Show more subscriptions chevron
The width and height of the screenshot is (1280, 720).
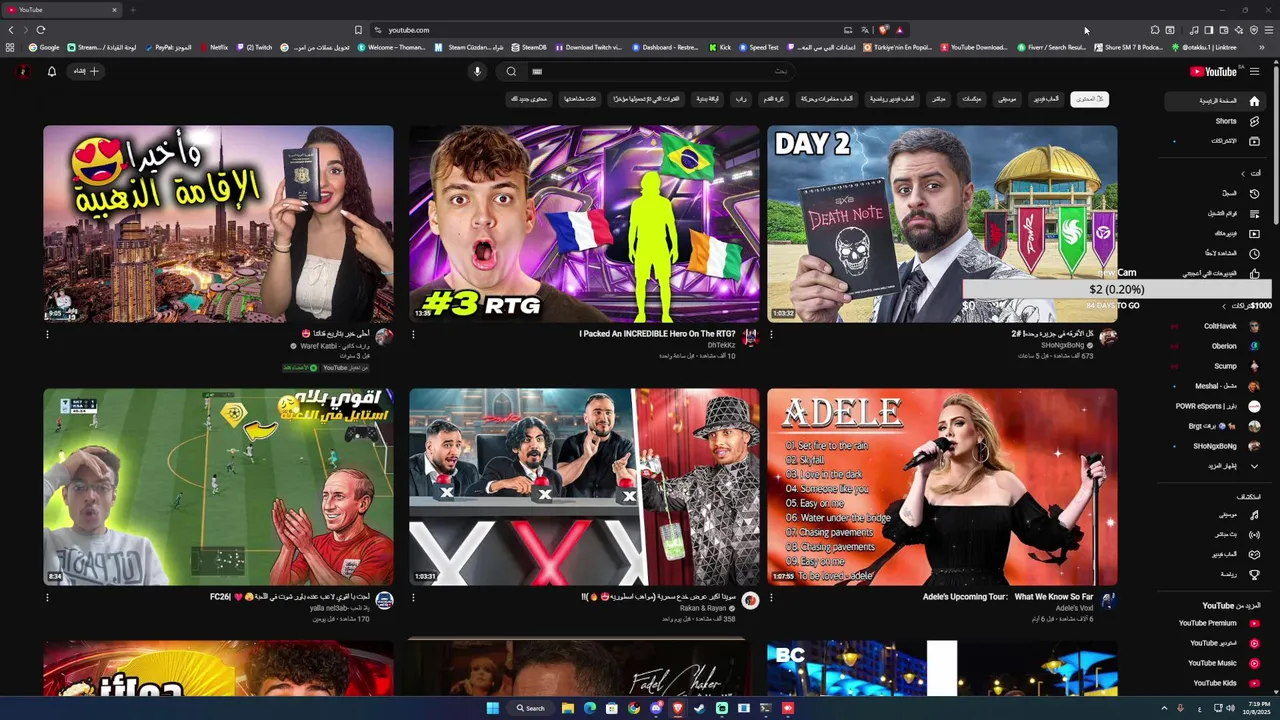1254,466
